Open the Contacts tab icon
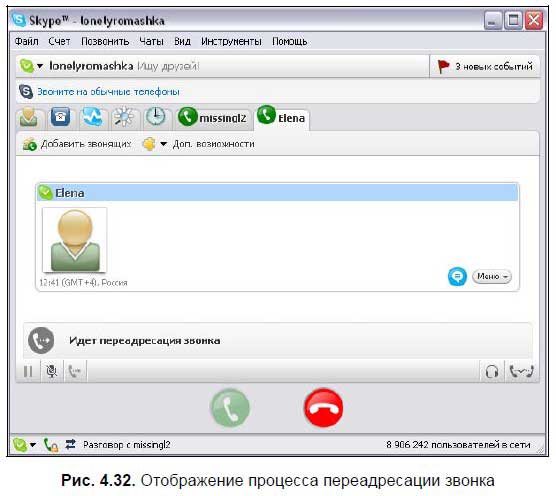Image resolution: width=556 pixels, height=496 pixels. coord(29,117)
